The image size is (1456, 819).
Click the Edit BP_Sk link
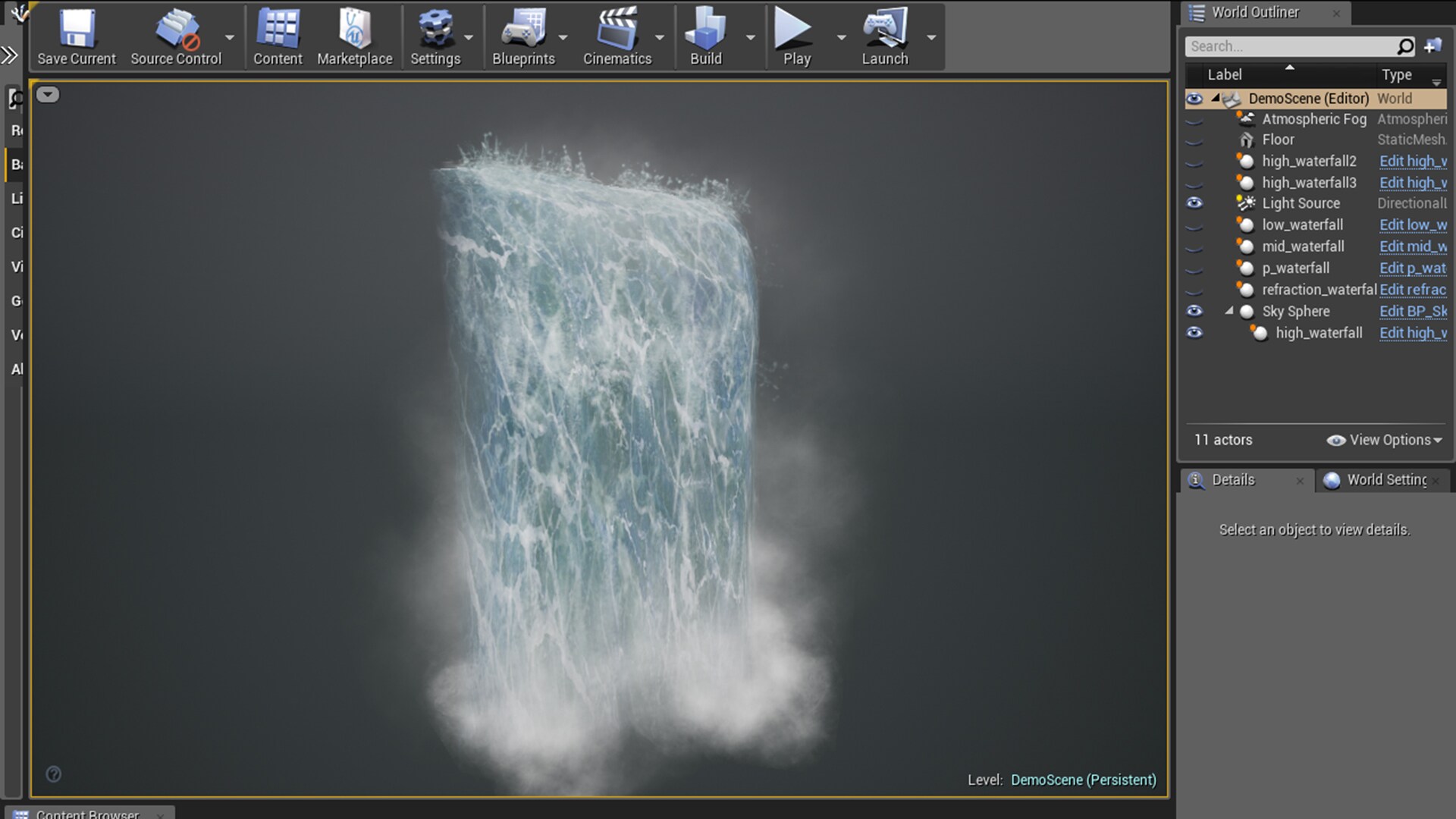(1412, 311)
